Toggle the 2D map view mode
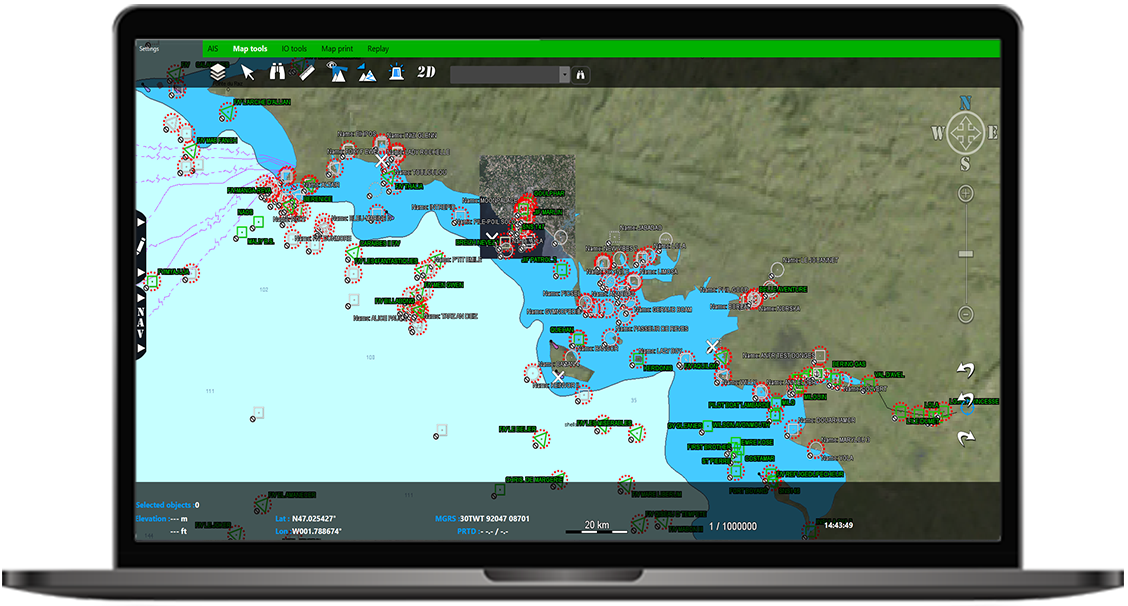 pyautogui.click(x=427, y=72)
